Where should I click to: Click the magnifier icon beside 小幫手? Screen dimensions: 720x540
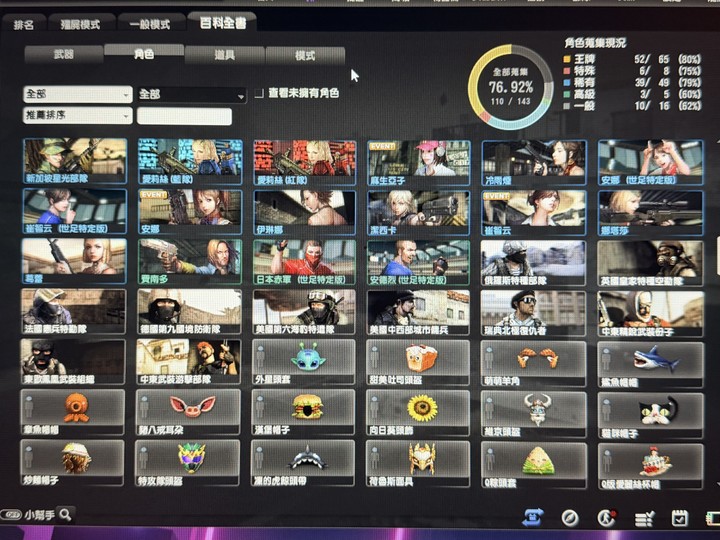pyautogui.click(x=65, y=514)
